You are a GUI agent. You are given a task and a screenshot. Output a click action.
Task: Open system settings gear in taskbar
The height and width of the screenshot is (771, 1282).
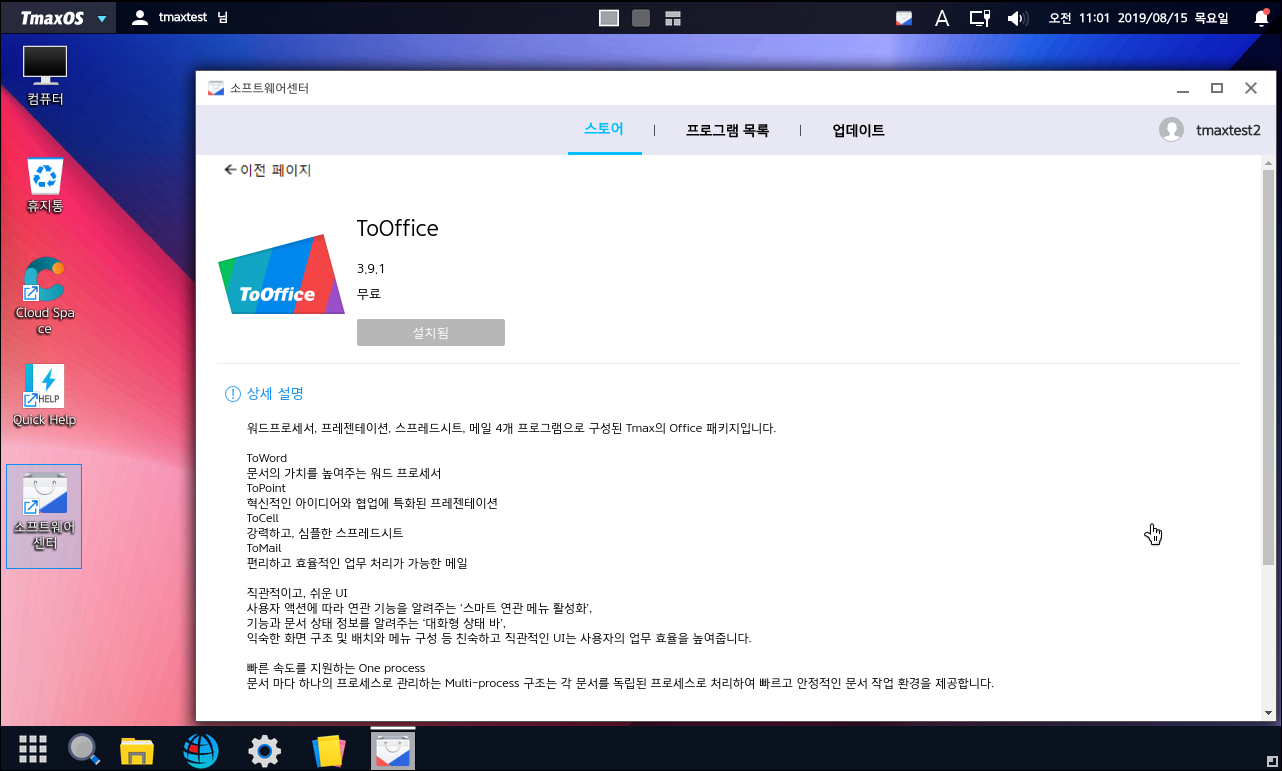click(x=264, y=750)
